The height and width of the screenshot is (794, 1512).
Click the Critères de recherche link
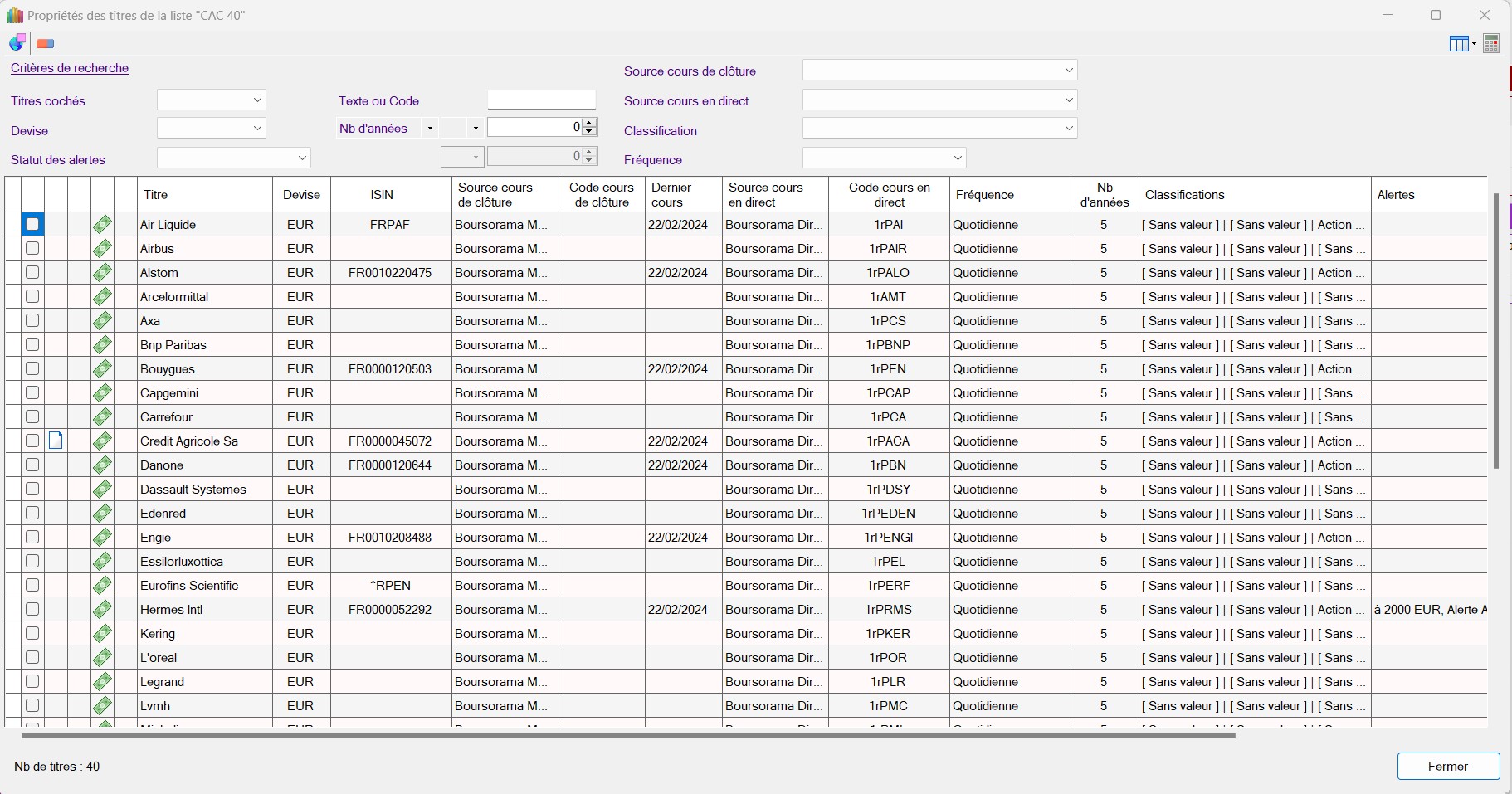point(70,68)
